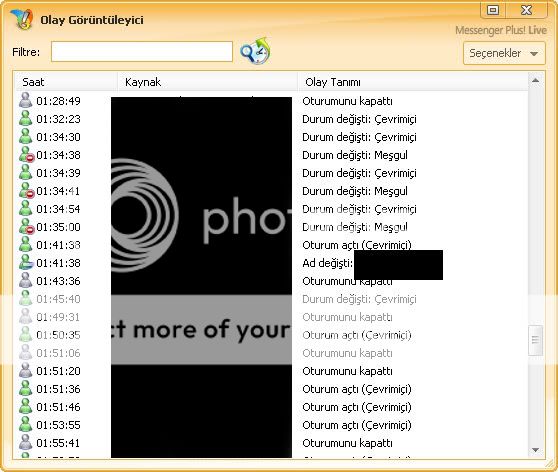Select the time 01:28:49
558x472 pixels.
coord(58,101)
